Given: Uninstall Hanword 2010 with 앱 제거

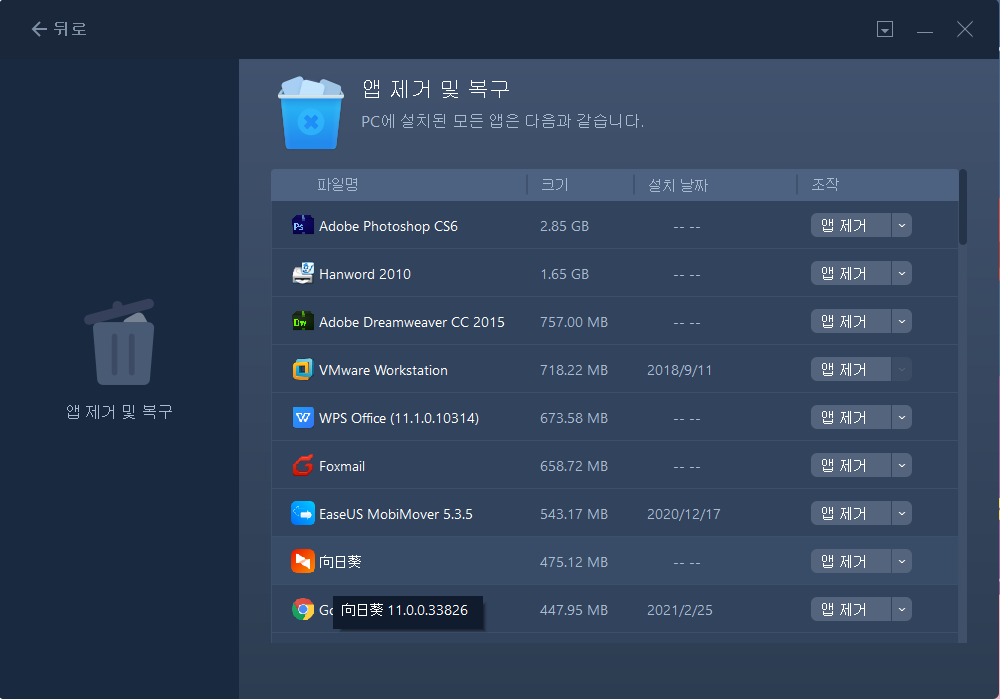Looking at the screenshot, I should point(850,274).
